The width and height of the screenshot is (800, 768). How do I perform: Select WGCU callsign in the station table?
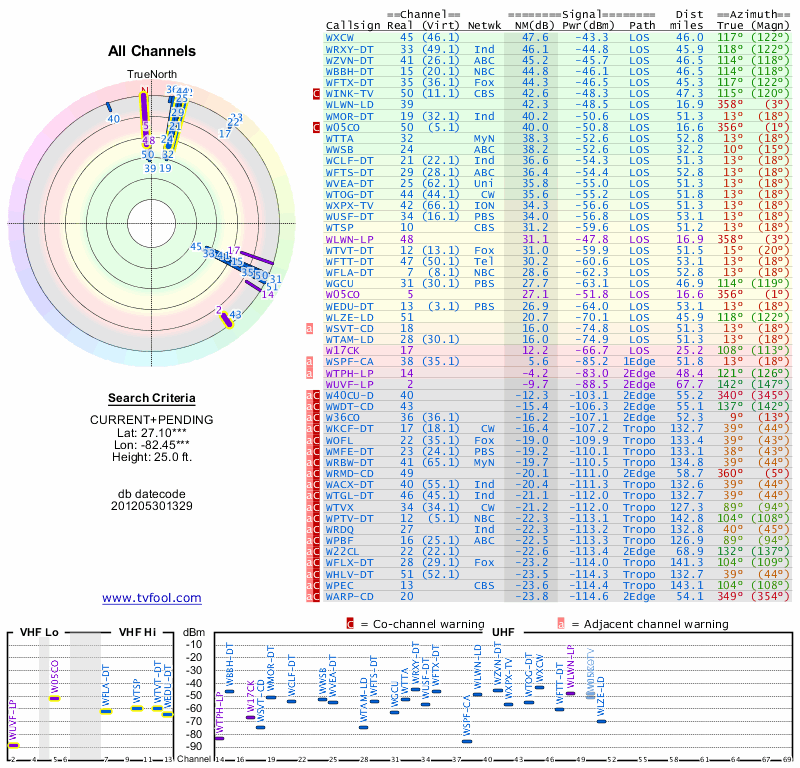coord(340,284)
